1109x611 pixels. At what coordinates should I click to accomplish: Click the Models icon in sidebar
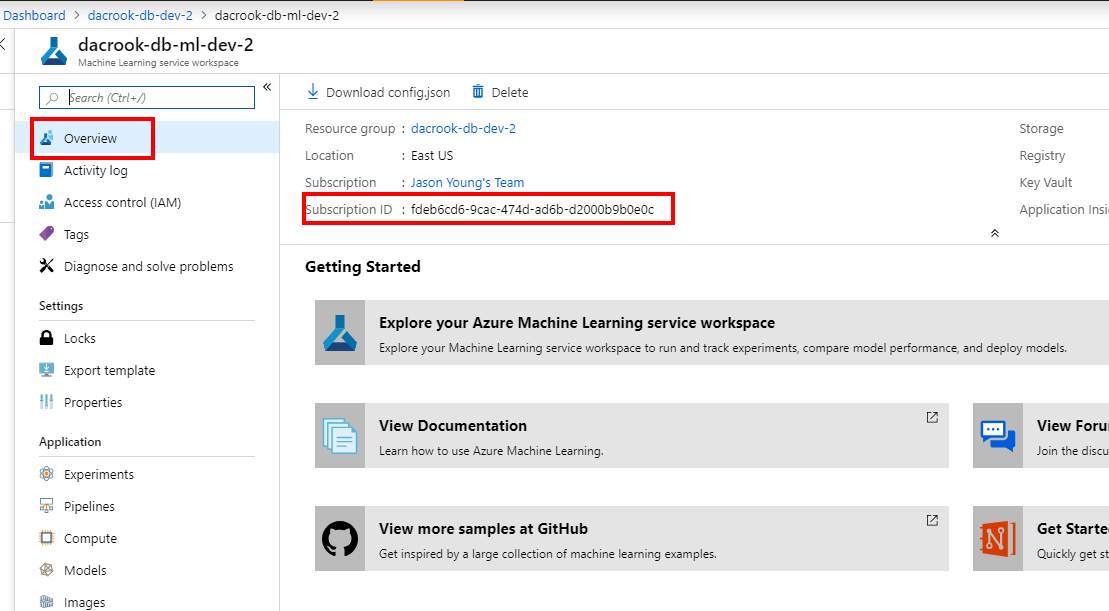point(47,569)
